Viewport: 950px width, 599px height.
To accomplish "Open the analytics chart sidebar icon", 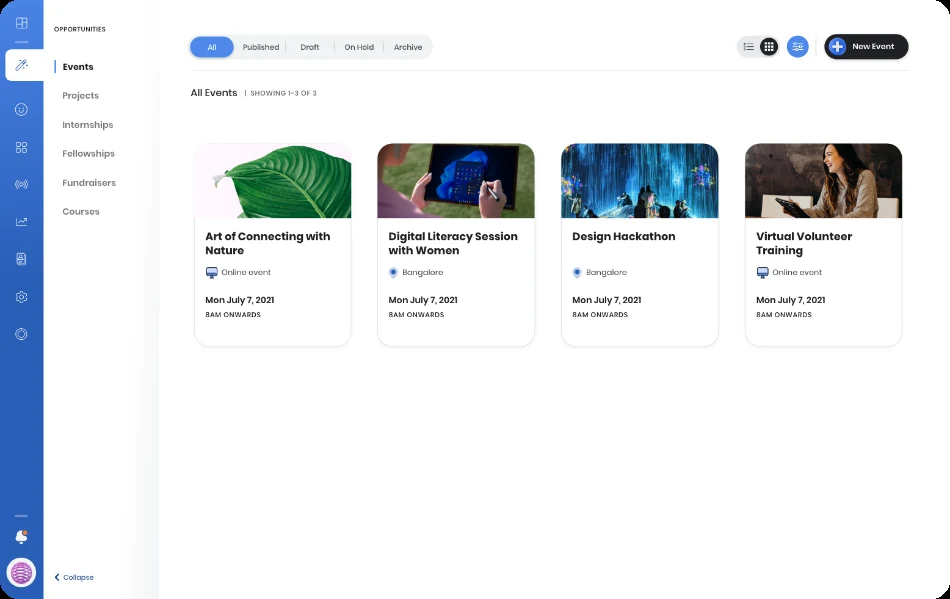I will pyautogui.click(x=21, y=222).
